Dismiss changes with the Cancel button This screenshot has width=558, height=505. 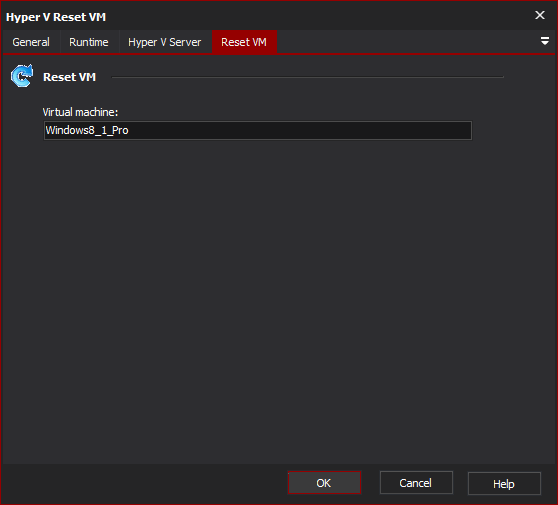click(416, 483)
